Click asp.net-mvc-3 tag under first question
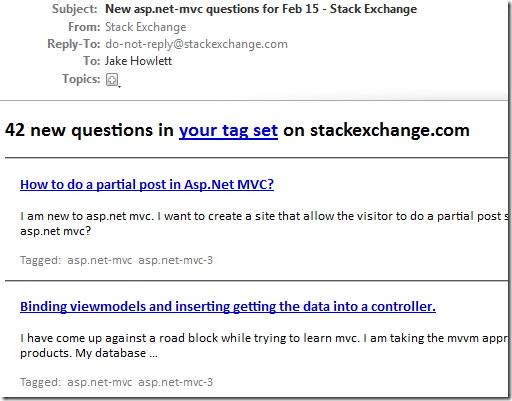This screenshot has height=401, width=512. tap(175, 260)
